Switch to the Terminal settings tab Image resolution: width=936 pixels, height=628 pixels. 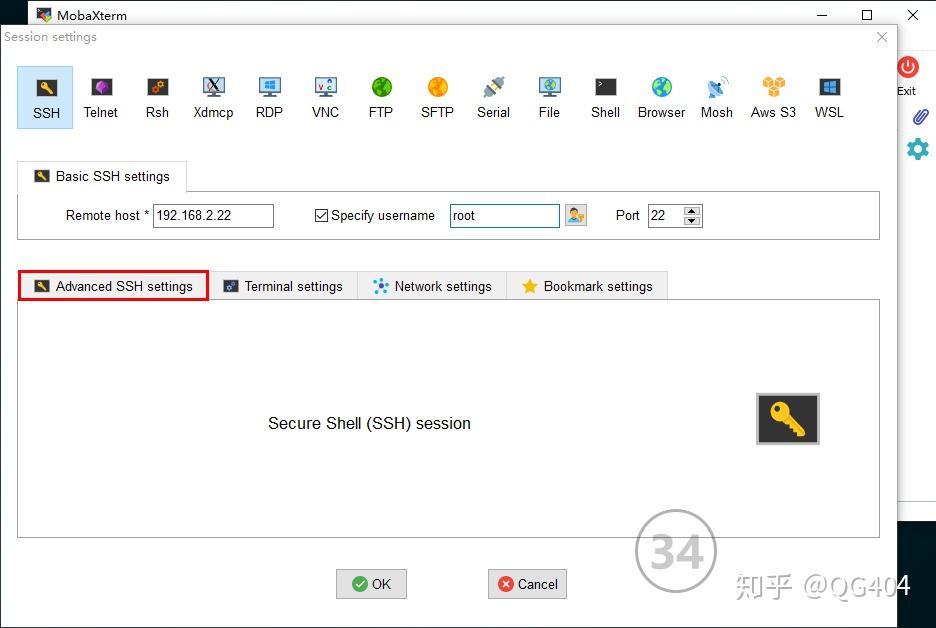[283, 286]
